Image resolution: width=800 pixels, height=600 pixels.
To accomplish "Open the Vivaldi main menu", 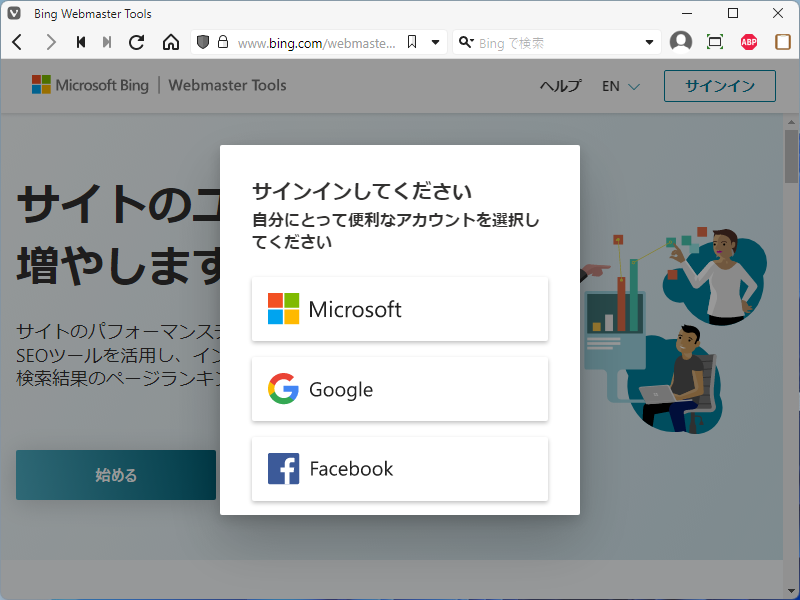I will (x=14, y=13).
